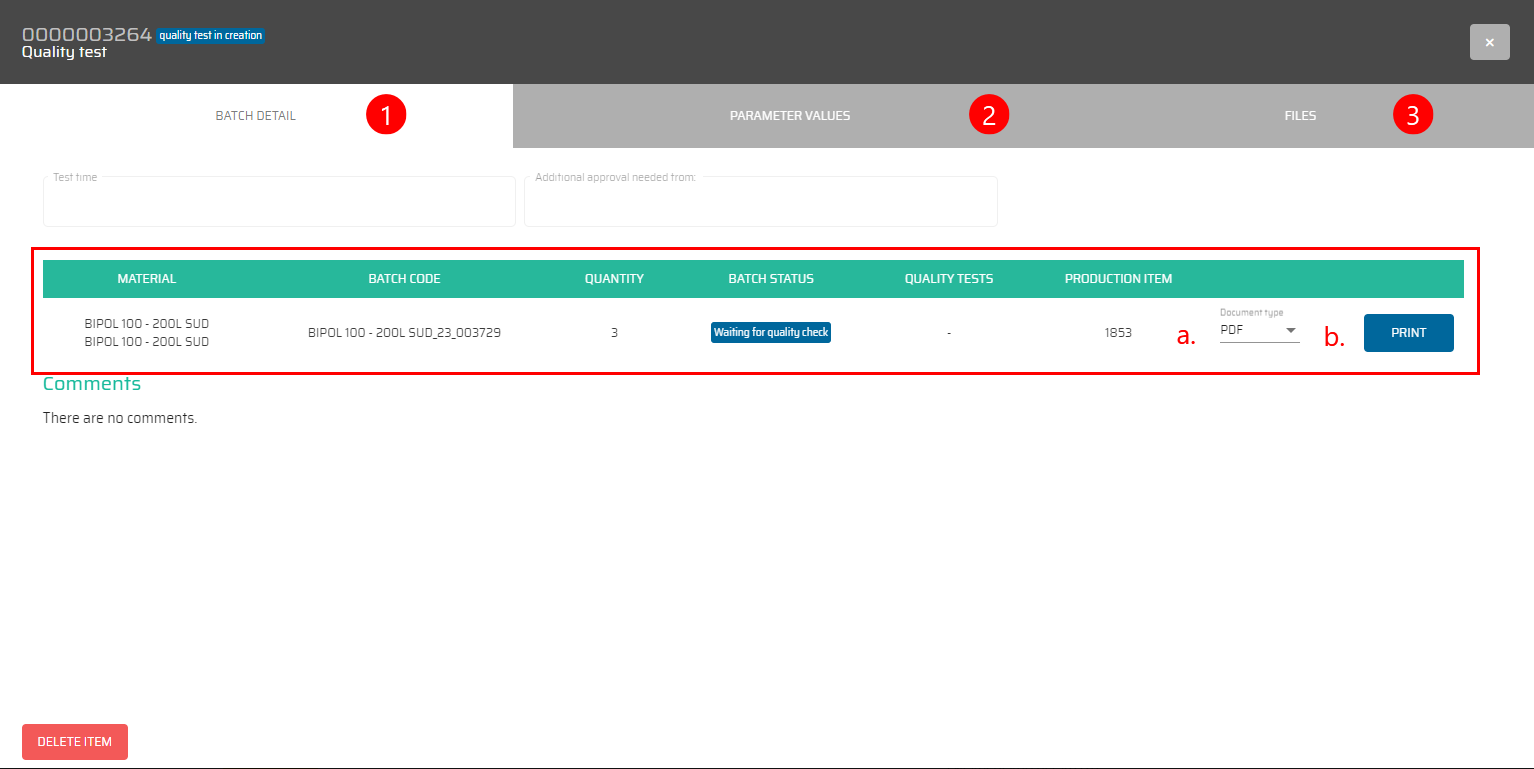Select batch code BIPOL 100 - 200L SUD_23_003729
This screenshot has width=1534, height=769.
[404, 333]
